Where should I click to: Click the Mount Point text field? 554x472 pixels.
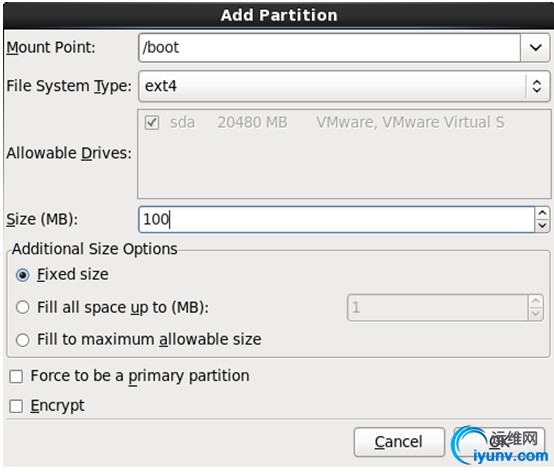point(329,48)
